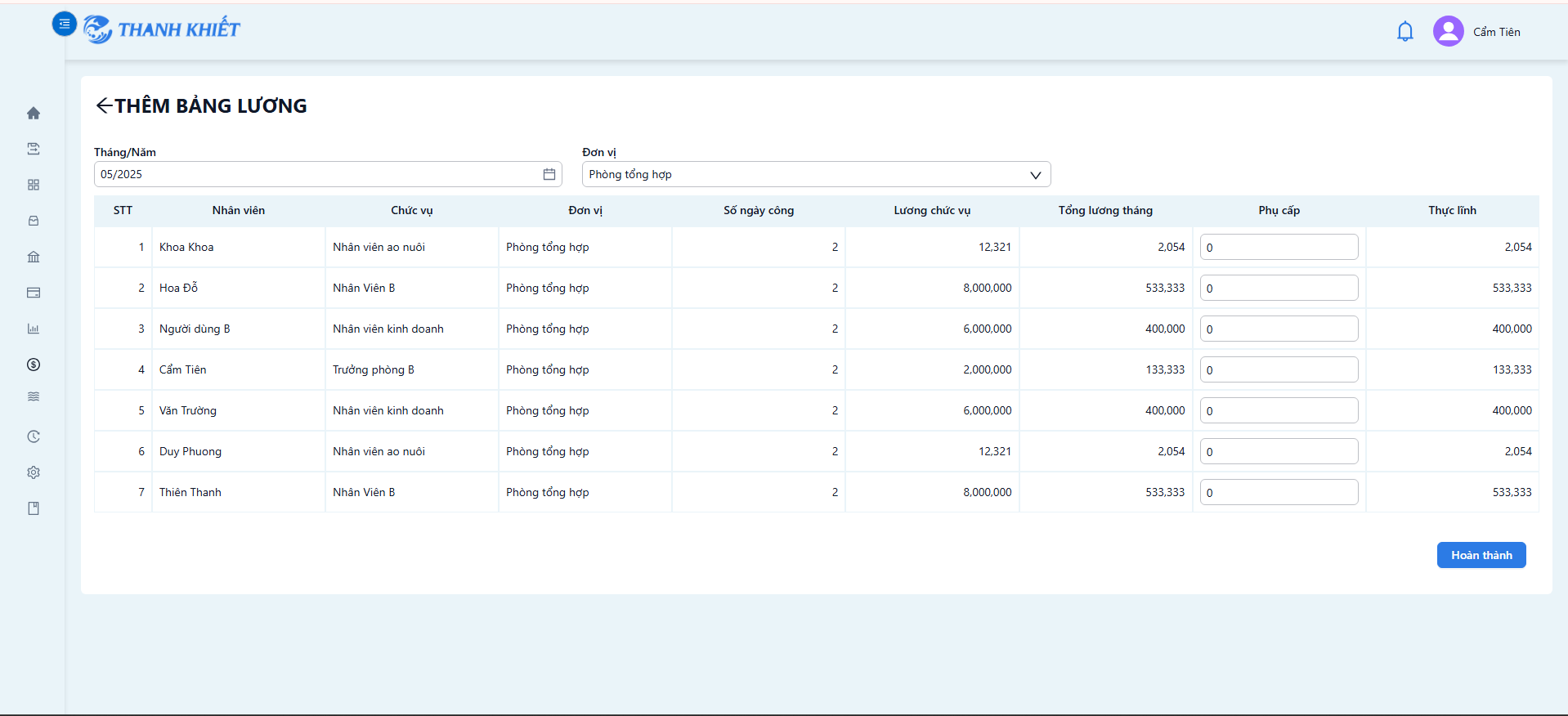Click 133,333 in Tổng lương tháng column
Viewport: 1568px width, 716px height.
pyautogui.click(x=1165, y=369)
